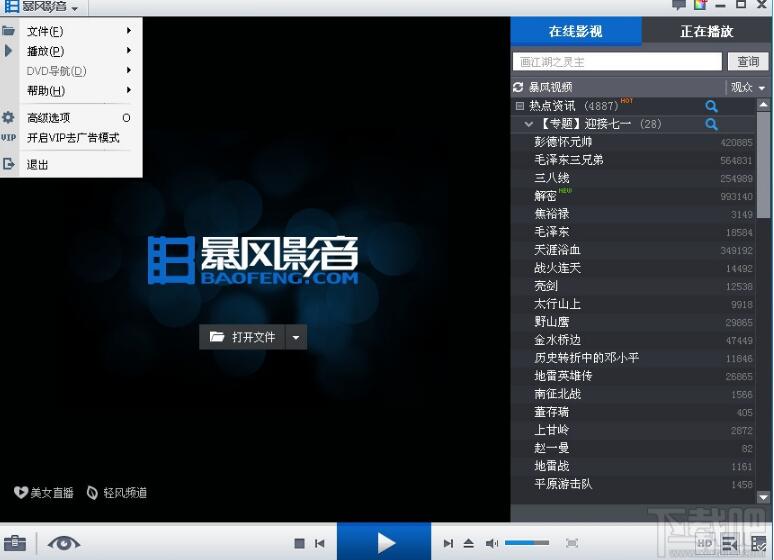
Task: Start playback with the large play button
Action: click(384, 542)
